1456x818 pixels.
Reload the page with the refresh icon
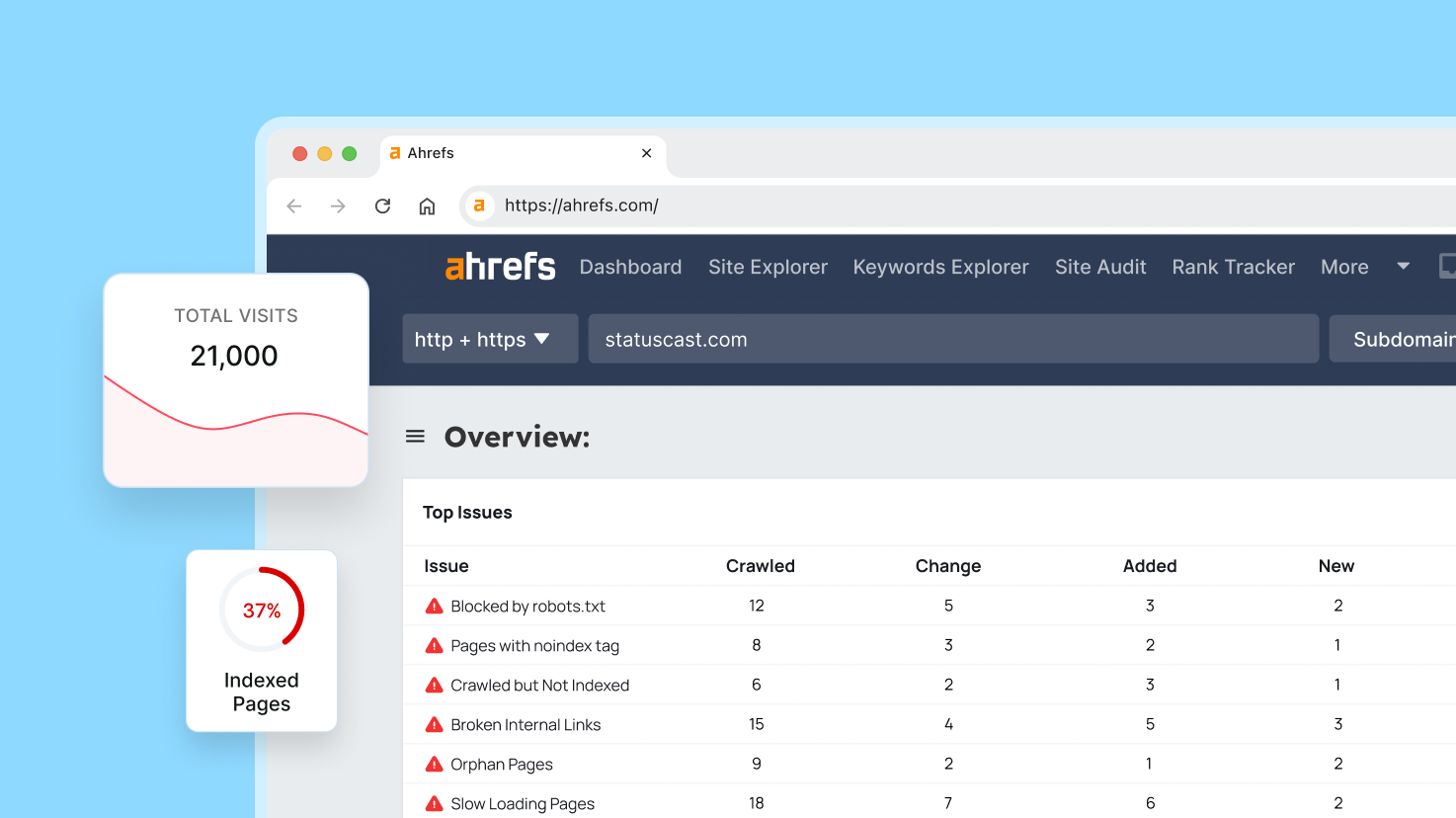(382, 205)
